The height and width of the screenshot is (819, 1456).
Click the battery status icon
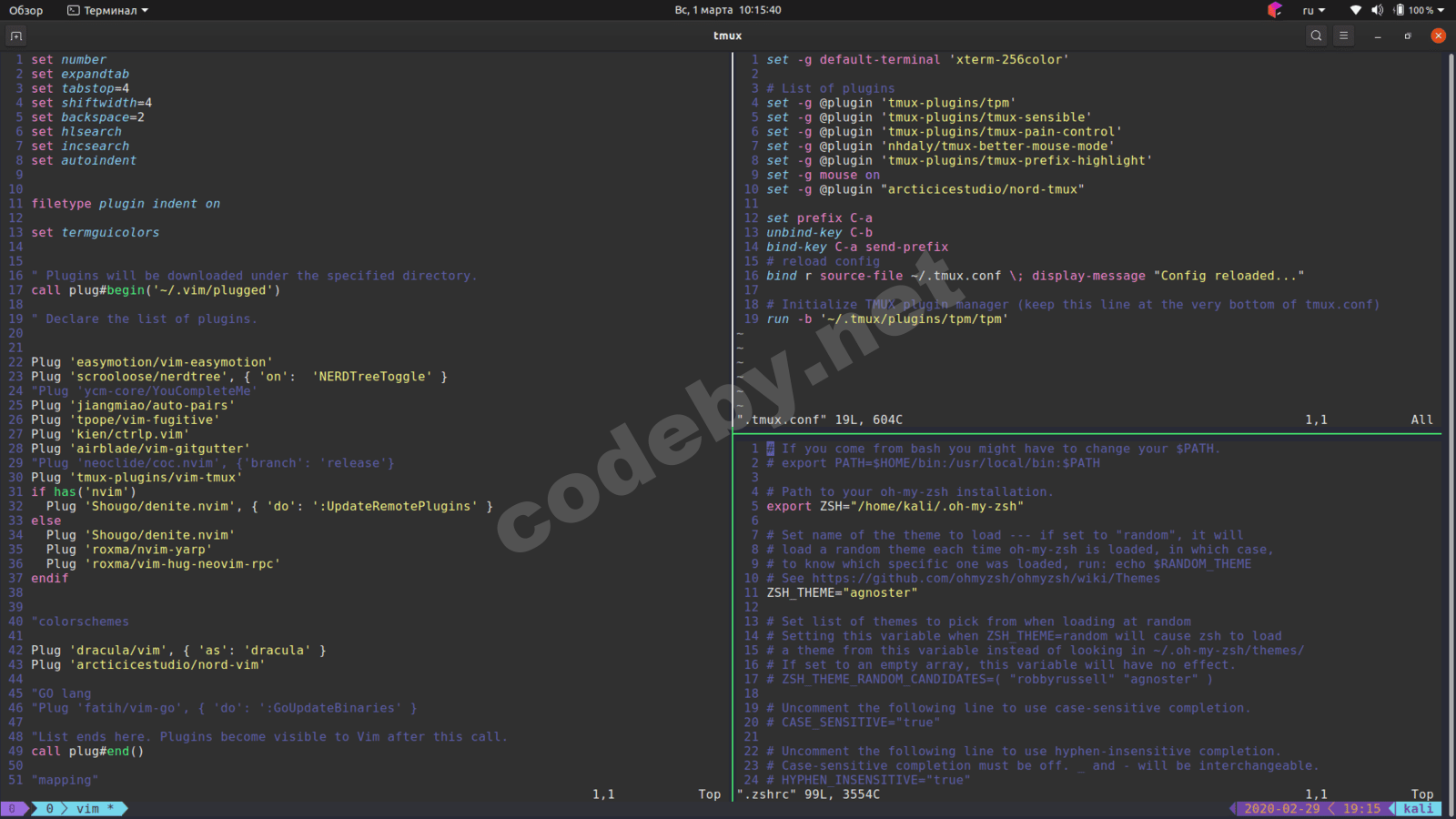point(1399,10)
